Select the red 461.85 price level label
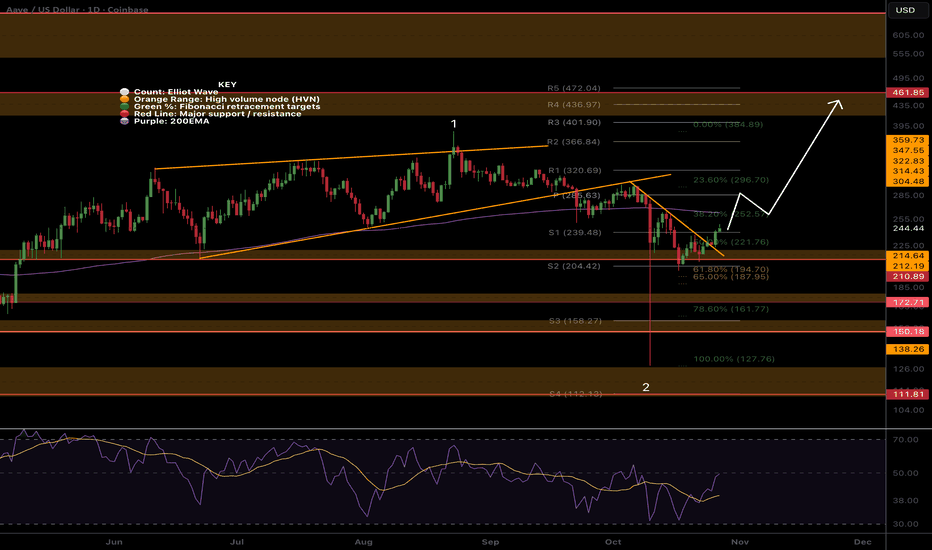The width and height of the screenshot is (932, 550). pyautogui.click(x=905, y=92)
